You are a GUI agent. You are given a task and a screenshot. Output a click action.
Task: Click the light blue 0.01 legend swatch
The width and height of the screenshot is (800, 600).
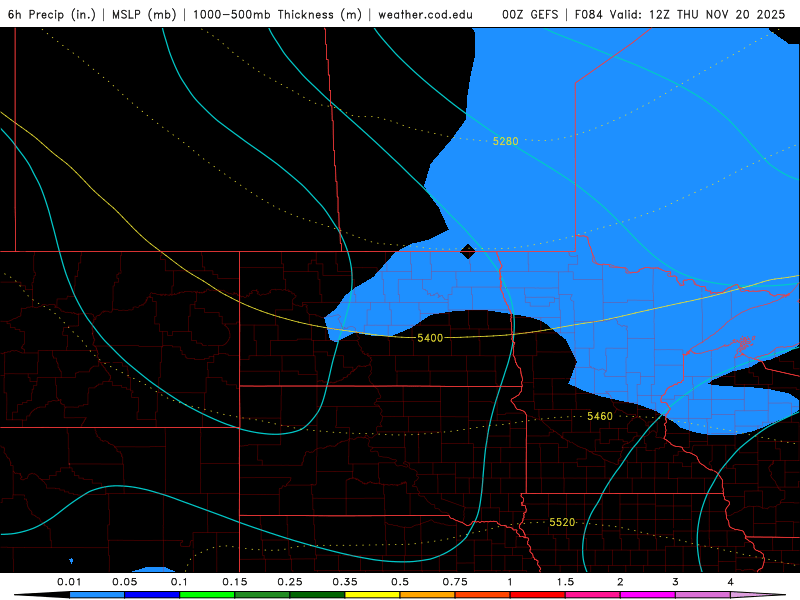(x=97, y=595)
